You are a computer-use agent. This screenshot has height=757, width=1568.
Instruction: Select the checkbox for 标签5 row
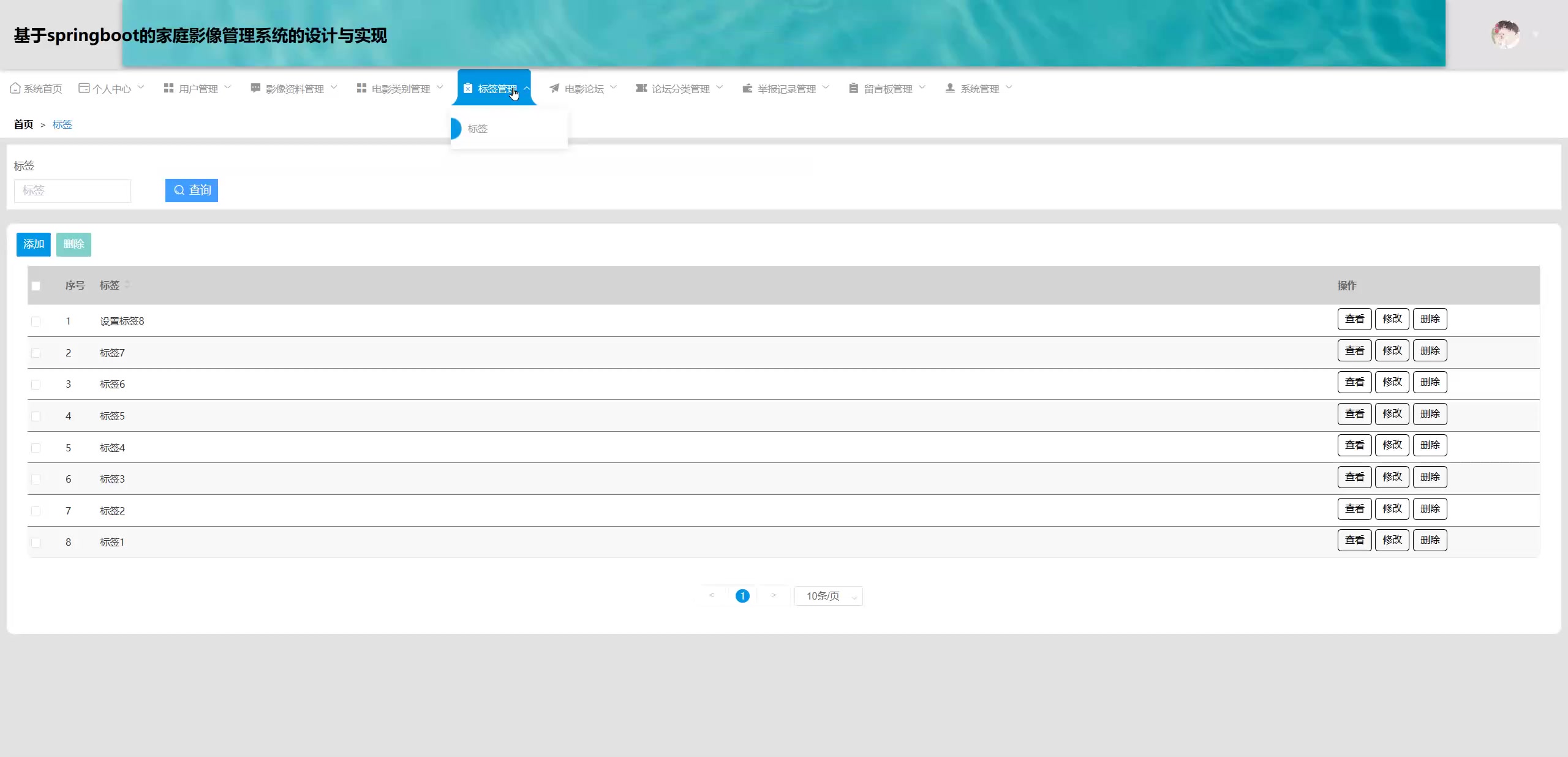pyautogui.click(x=36, y=416)
